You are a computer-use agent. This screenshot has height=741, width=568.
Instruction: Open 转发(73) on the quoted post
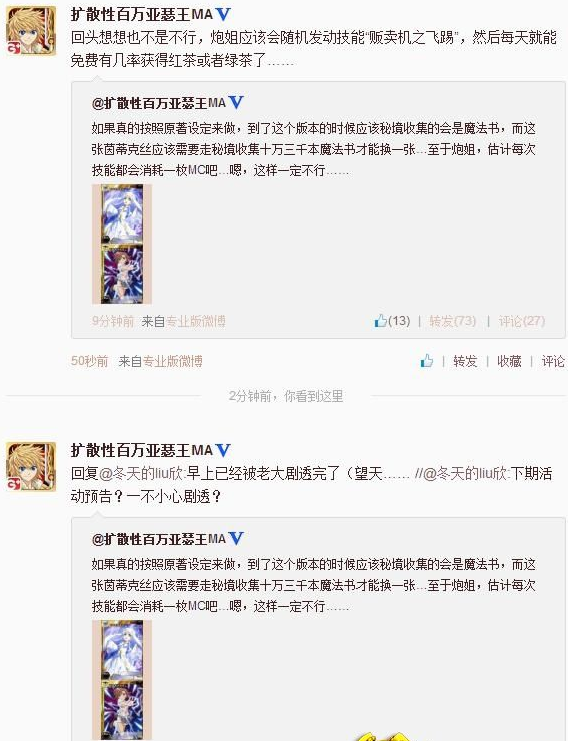[452, 321]
